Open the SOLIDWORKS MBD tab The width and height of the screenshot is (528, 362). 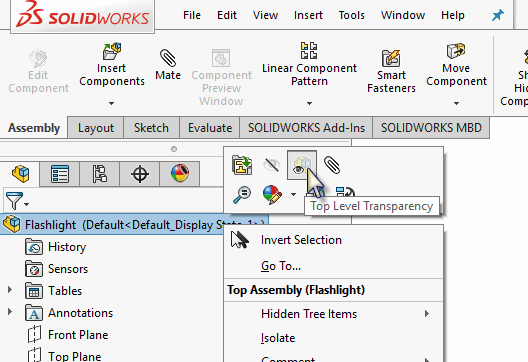431,128
